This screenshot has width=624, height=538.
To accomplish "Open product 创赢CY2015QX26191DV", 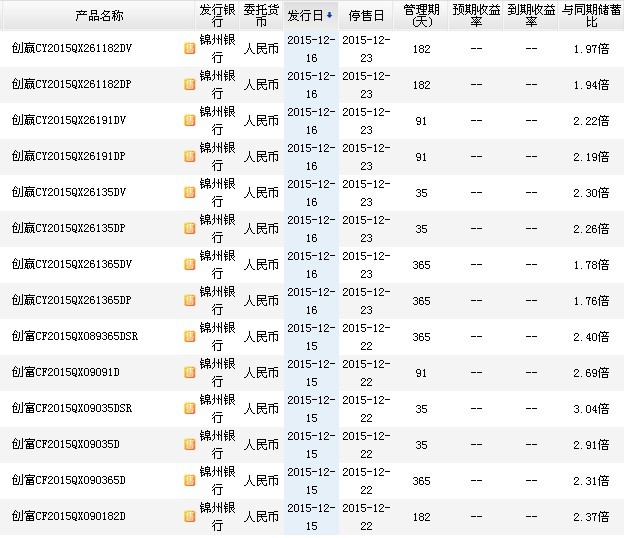I will pyautogui.click(x=69, y=121).
